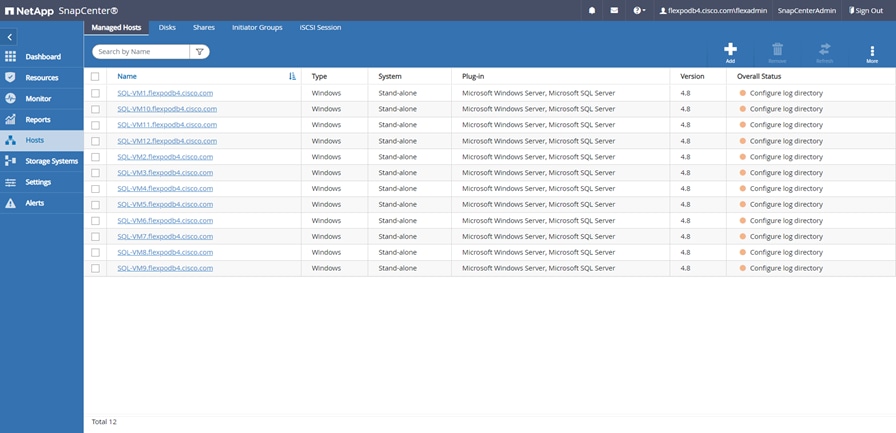Image resolution: width=896 pixels, height=433 pixels.
Task: Switch to the Managed Hosts tab
Action: point(116,27)
